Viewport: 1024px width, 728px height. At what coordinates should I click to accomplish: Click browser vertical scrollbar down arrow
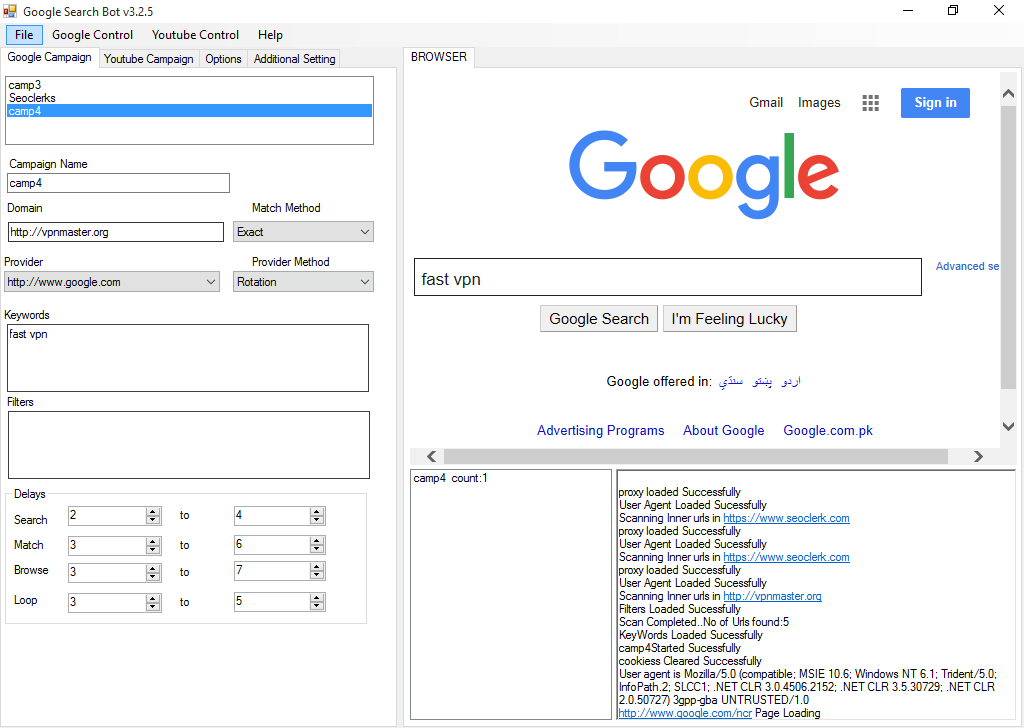[1008, 426]
